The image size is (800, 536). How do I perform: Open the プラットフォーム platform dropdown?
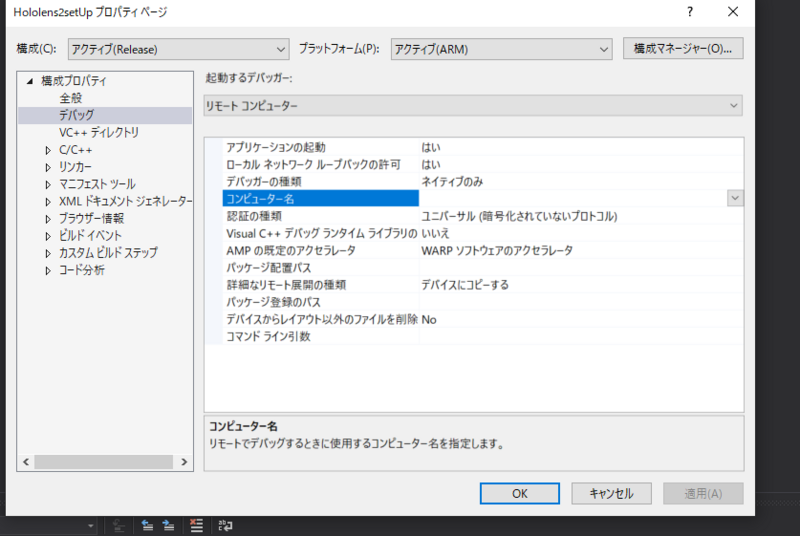[x=502, y=49]
